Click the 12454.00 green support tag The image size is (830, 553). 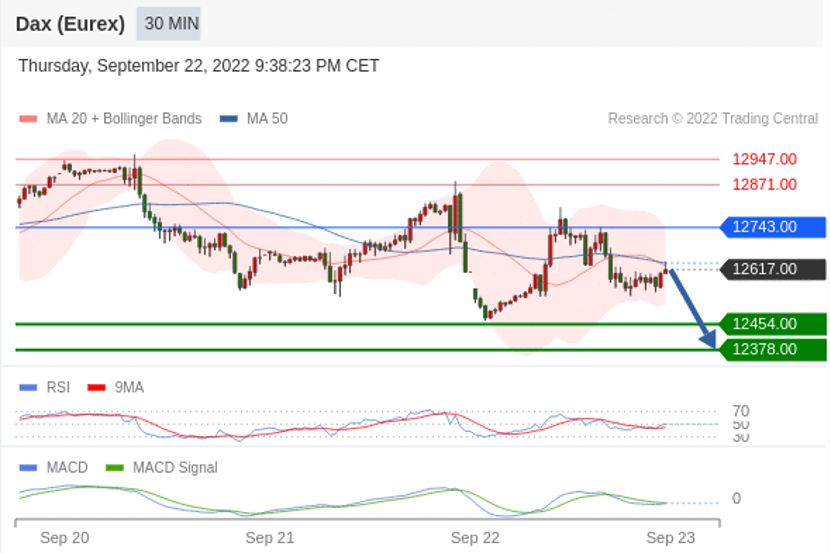pos(773,324)
